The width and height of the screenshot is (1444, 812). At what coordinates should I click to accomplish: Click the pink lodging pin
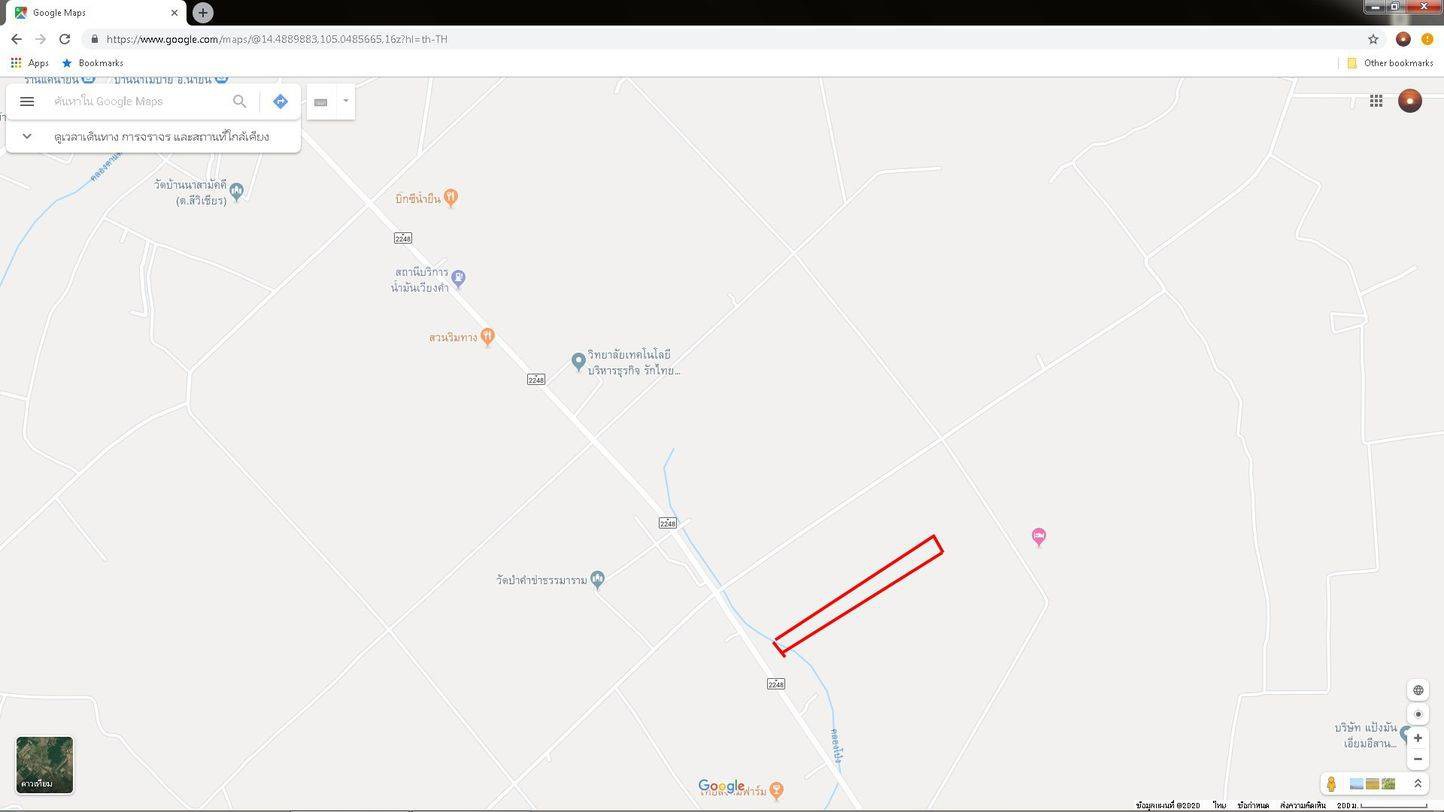pos(1039,537)
